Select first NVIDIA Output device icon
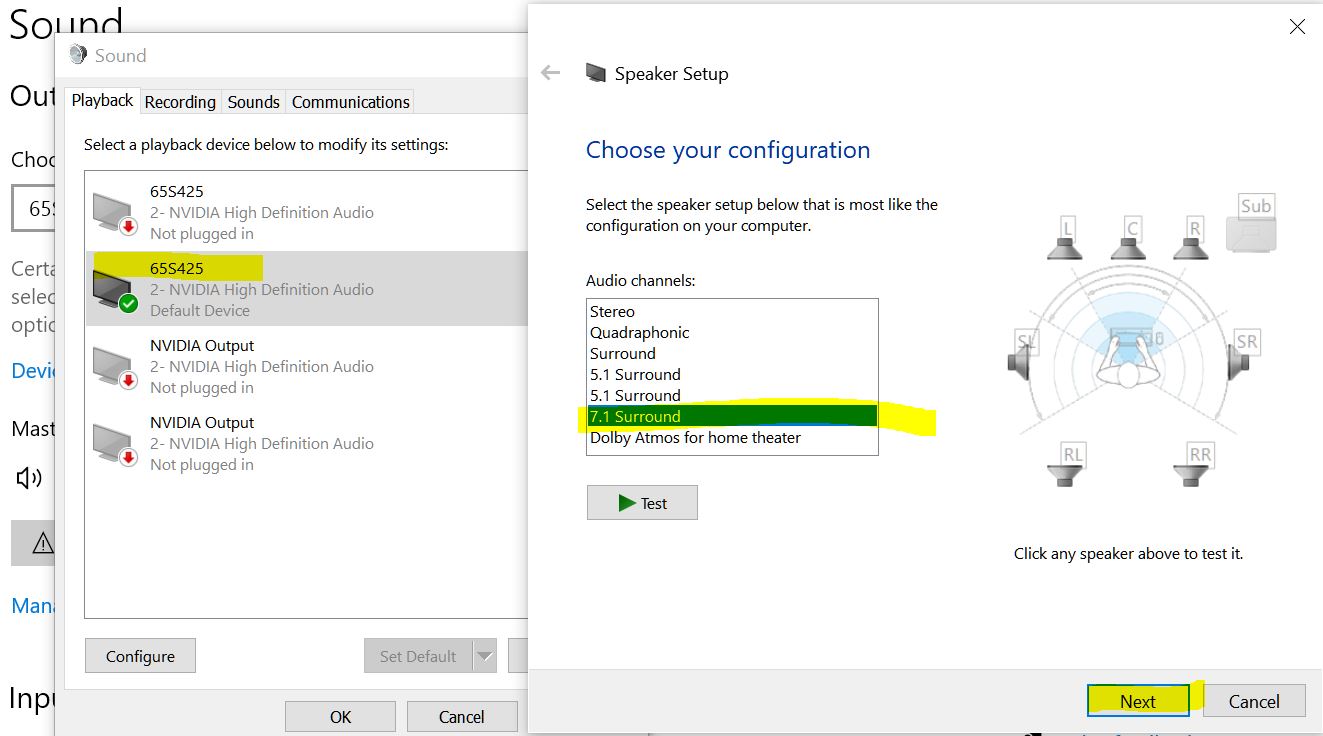This screenshot has width=1323, height=736. pyautogui.click(x=115, y=366)
